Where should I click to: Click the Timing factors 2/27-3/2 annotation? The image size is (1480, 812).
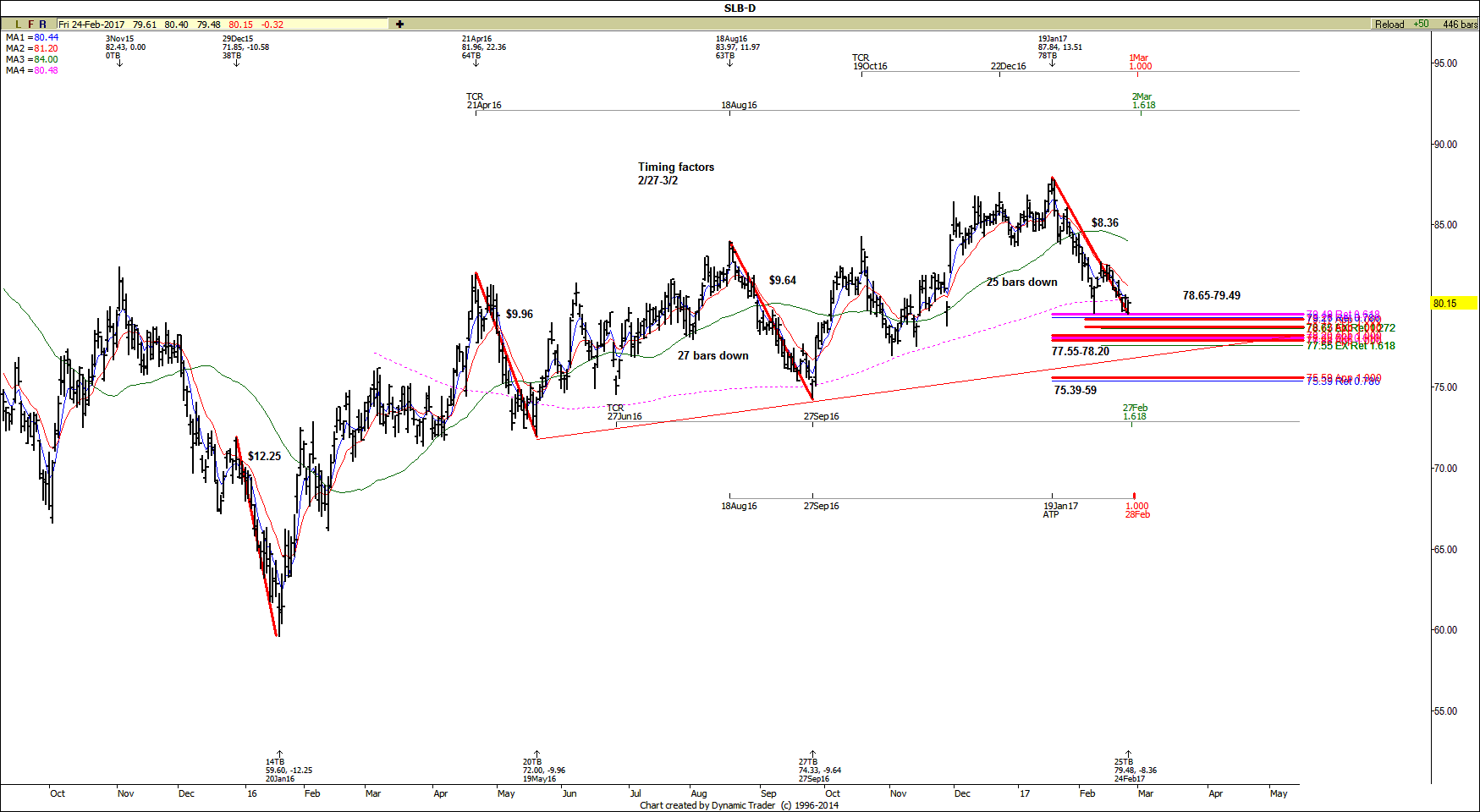pos(675,173)
